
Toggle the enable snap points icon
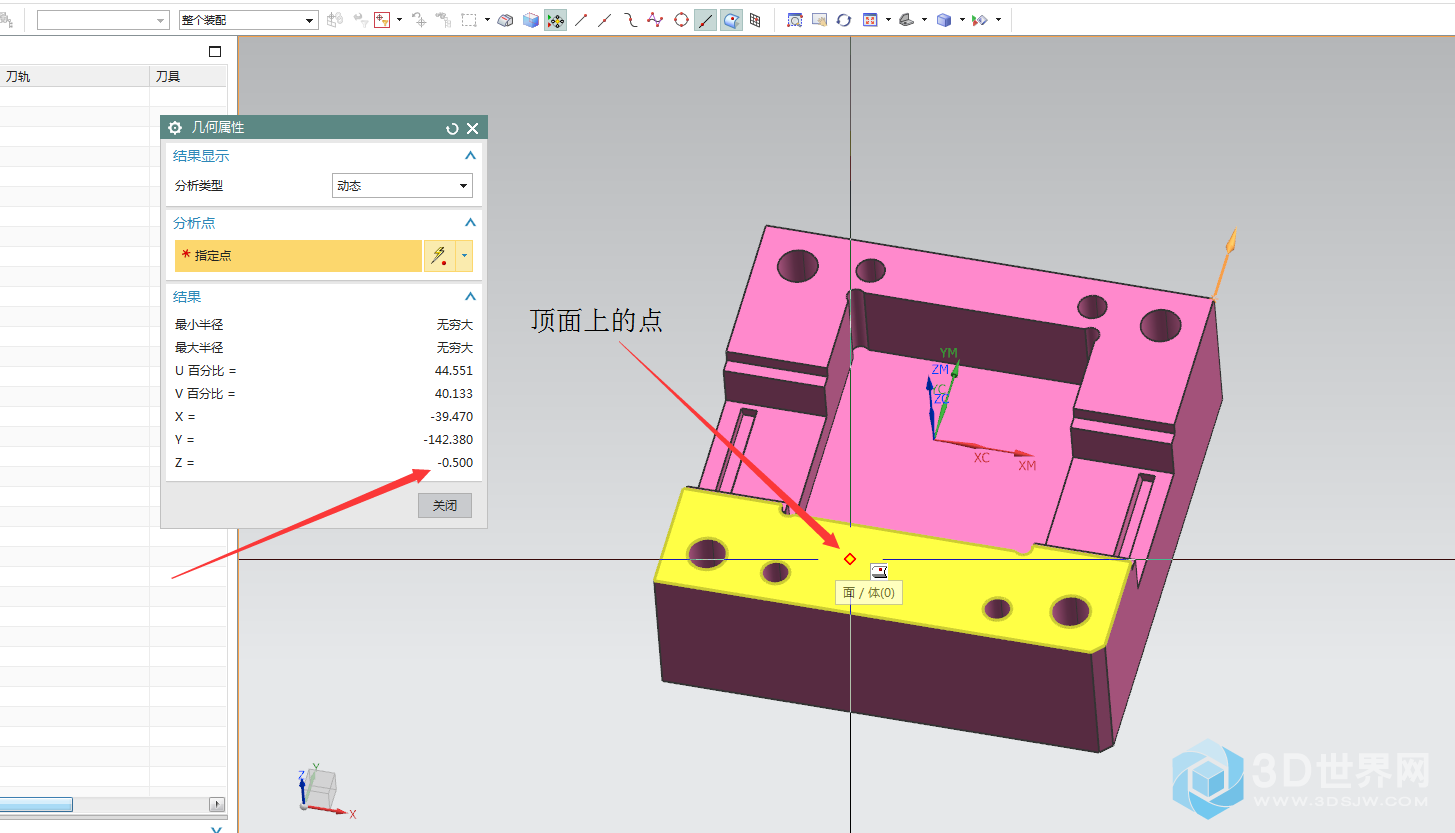point(555,20)
